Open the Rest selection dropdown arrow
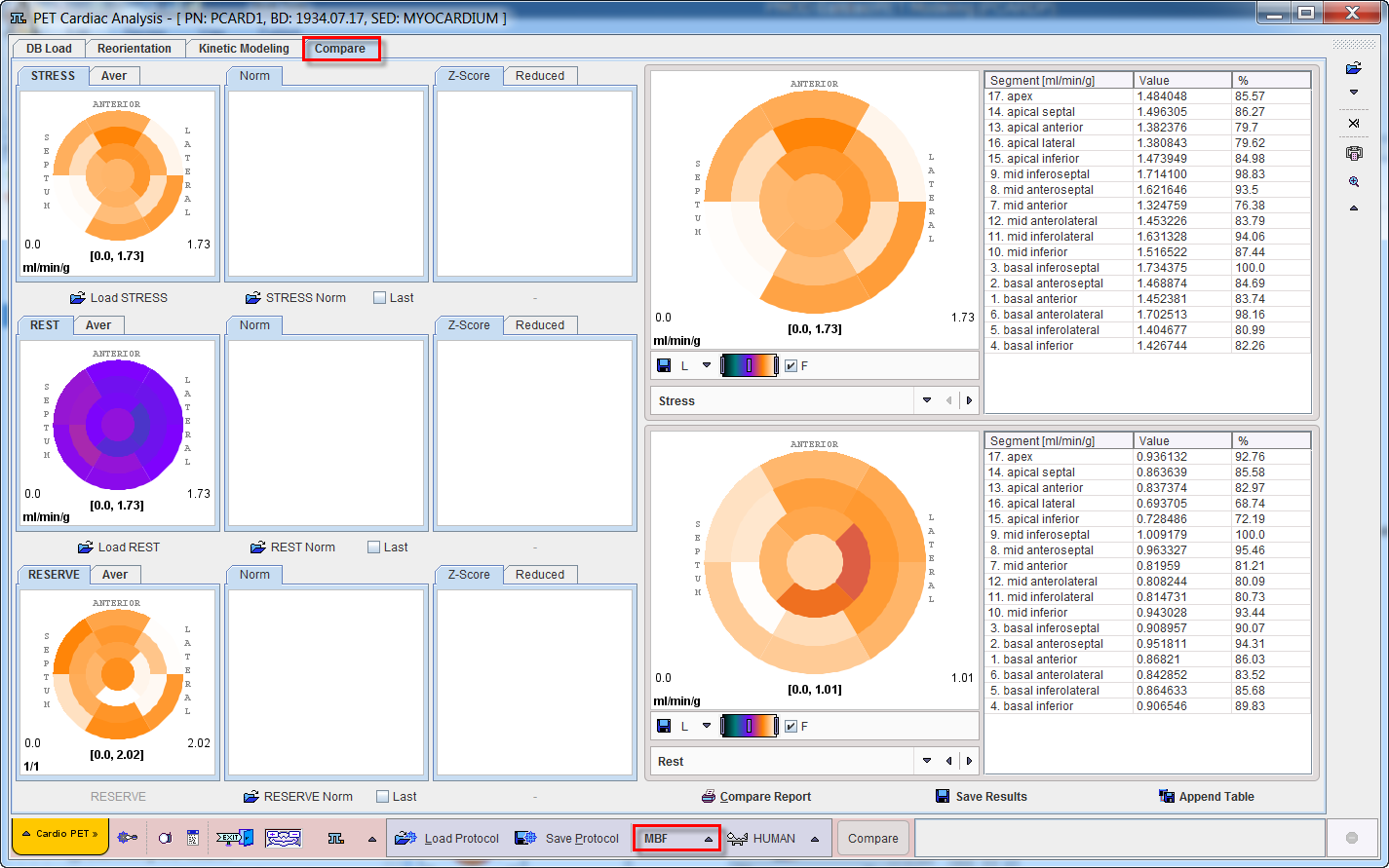The height and width of the screenshot is (868, 1389). (927, 761)
